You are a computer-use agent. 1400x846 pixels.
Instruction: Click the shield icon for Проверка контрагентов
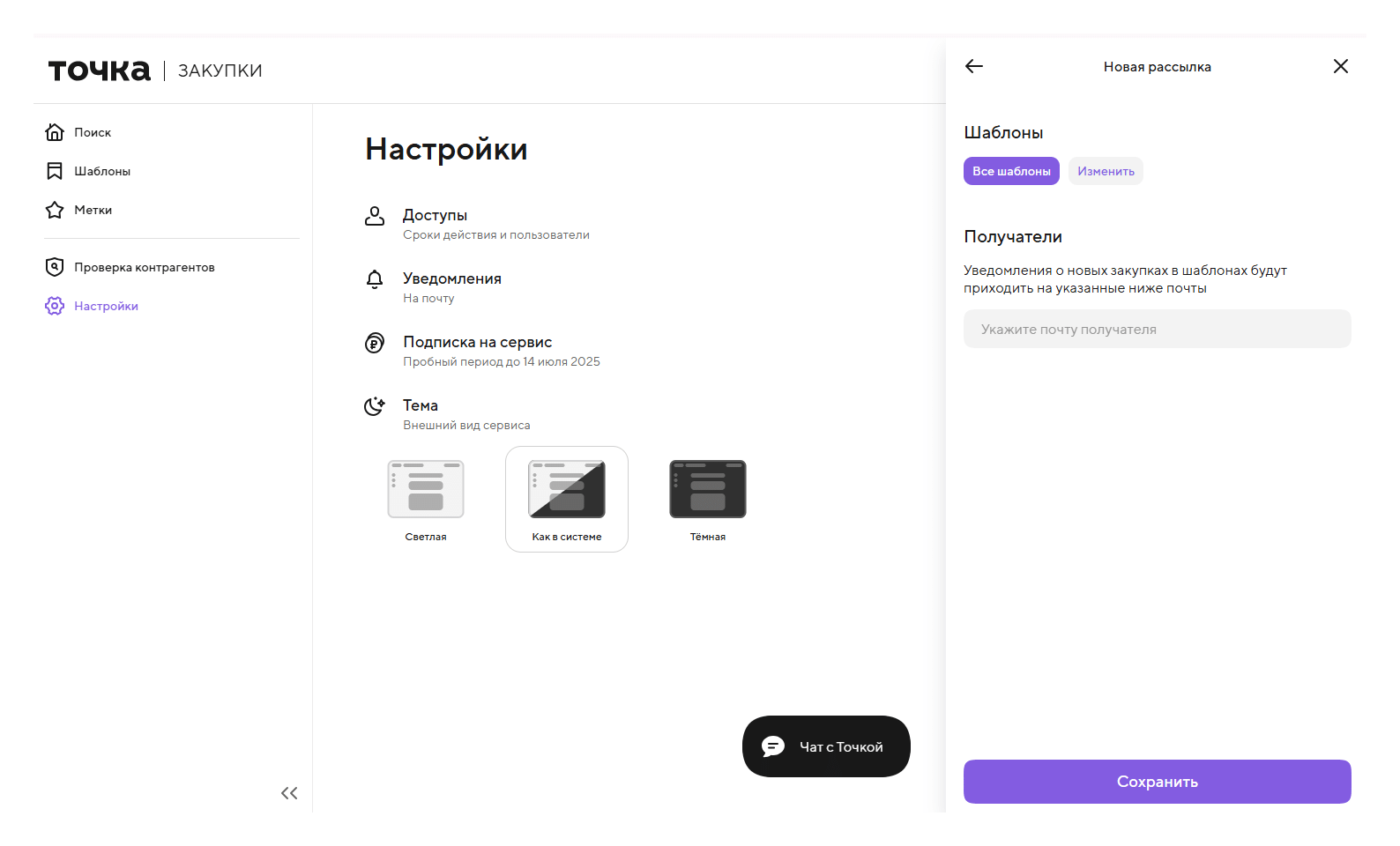pyautogui.click(x=55, y=267)
